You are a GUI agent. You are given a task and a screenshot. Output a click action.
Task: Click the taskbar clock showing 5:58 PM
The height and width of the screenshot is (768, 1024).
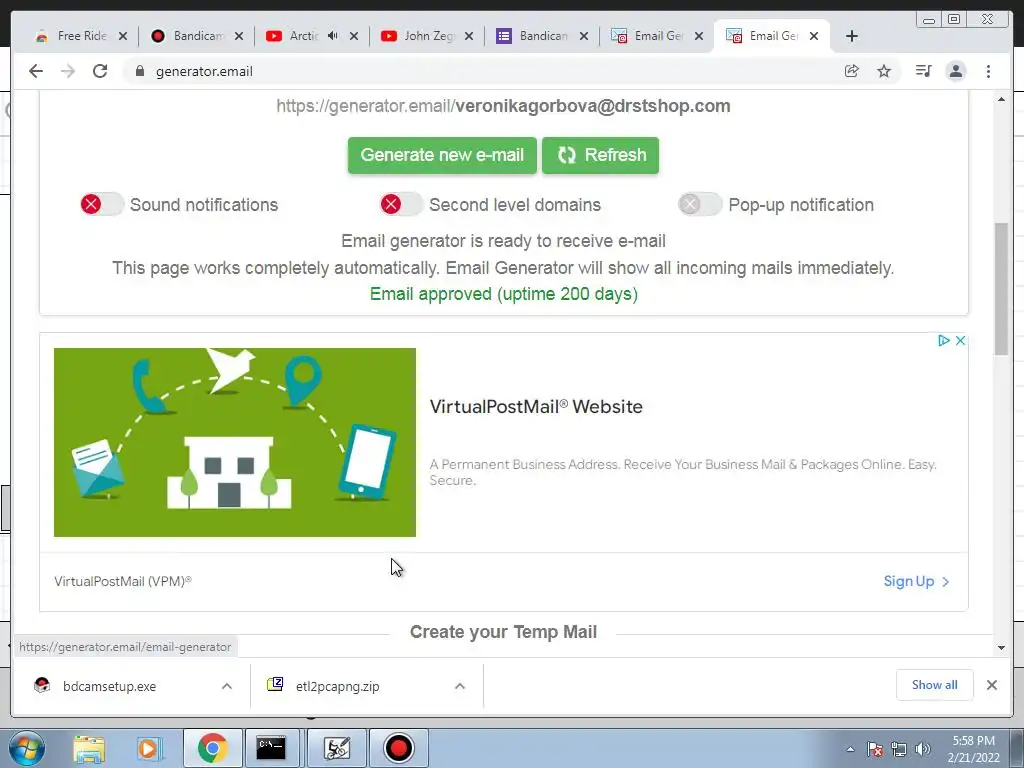[x=973, y=749]
